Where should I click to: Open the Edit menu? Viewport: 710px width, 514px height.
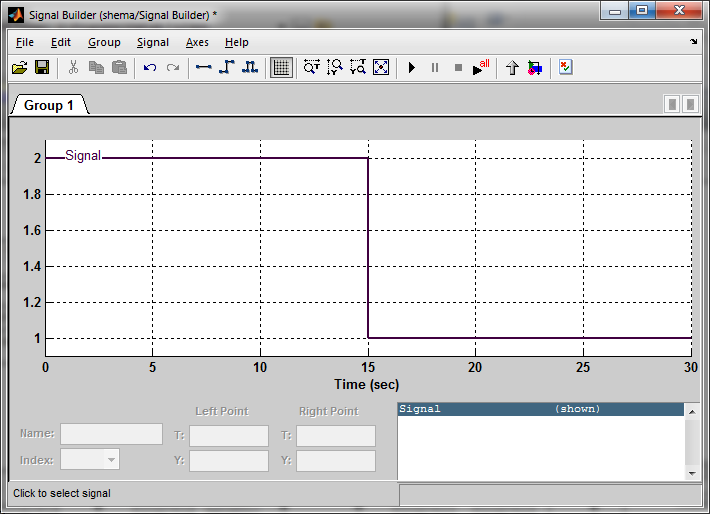click(x=61, y=42)
